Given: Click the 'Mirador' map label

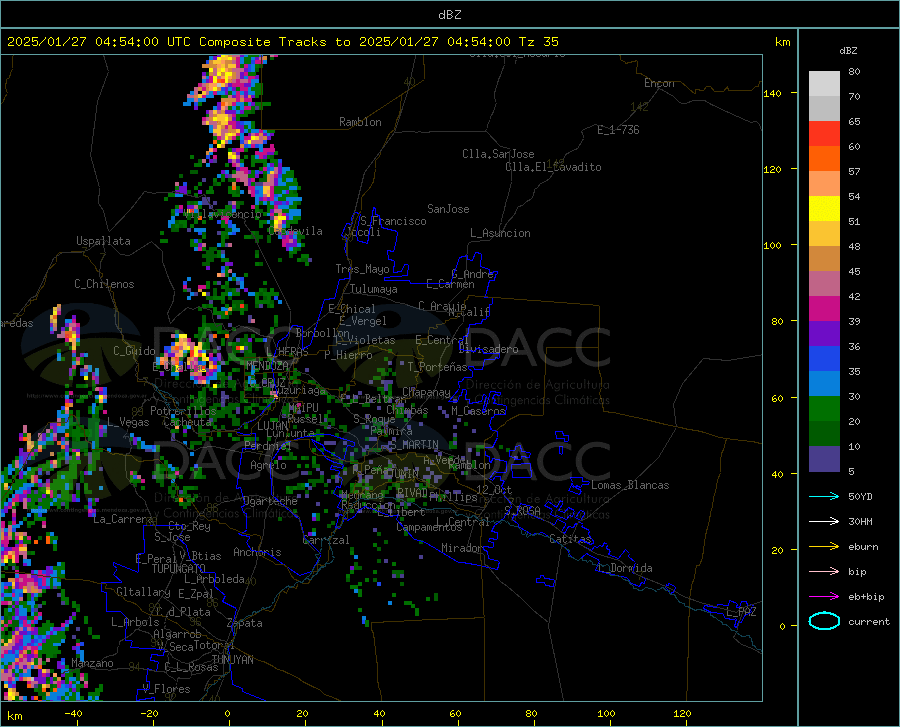Looking at the screenshot, I should pyautogui.click(x=462, y=548).
